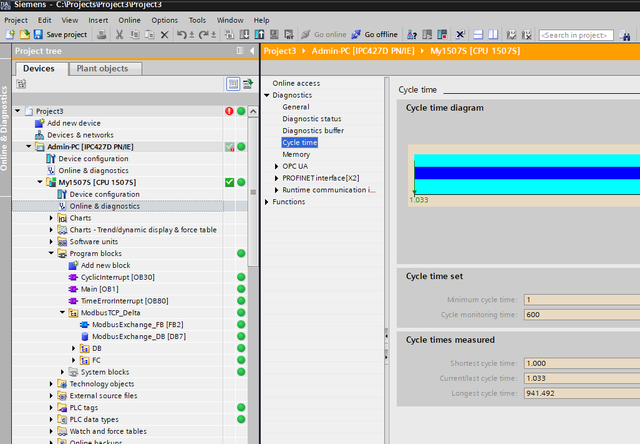640x444 pixels.
Task: Open Diagnostics buffer page
Action: click(313, 131)
